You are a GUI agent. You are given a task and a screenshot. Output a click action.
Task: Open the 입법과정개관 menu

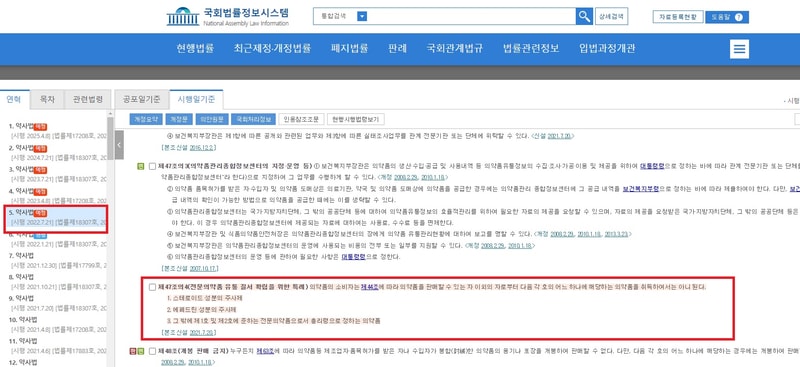[x=607, y=49]
